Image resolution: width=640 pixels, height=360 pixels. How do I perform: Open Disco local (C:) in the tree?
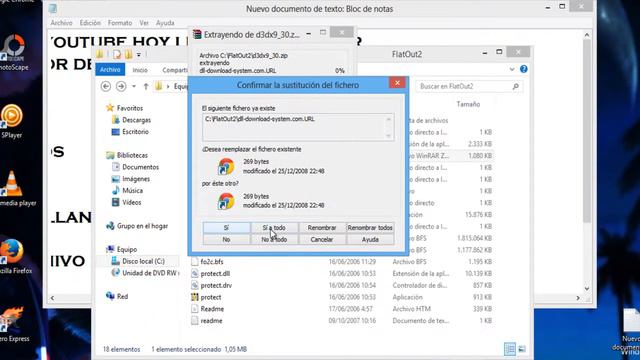tap(143, 261)
